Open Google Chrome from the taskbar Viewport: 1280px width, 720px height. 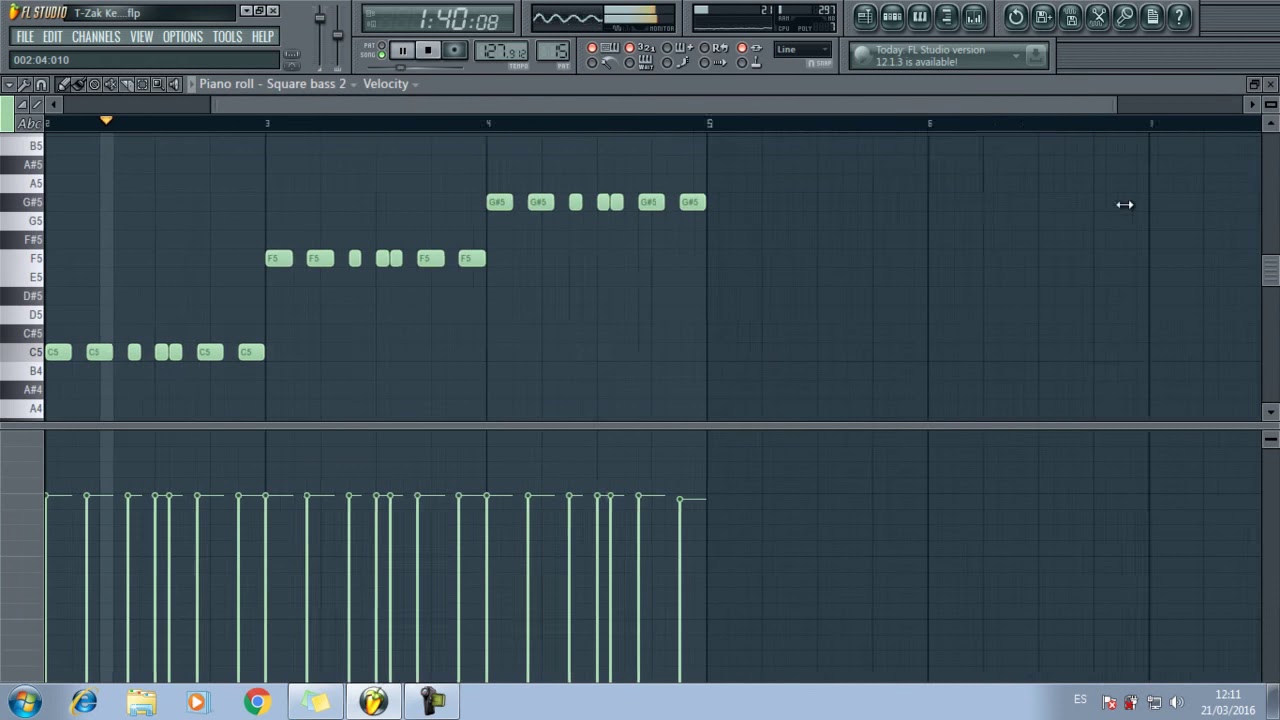[257, 701]
